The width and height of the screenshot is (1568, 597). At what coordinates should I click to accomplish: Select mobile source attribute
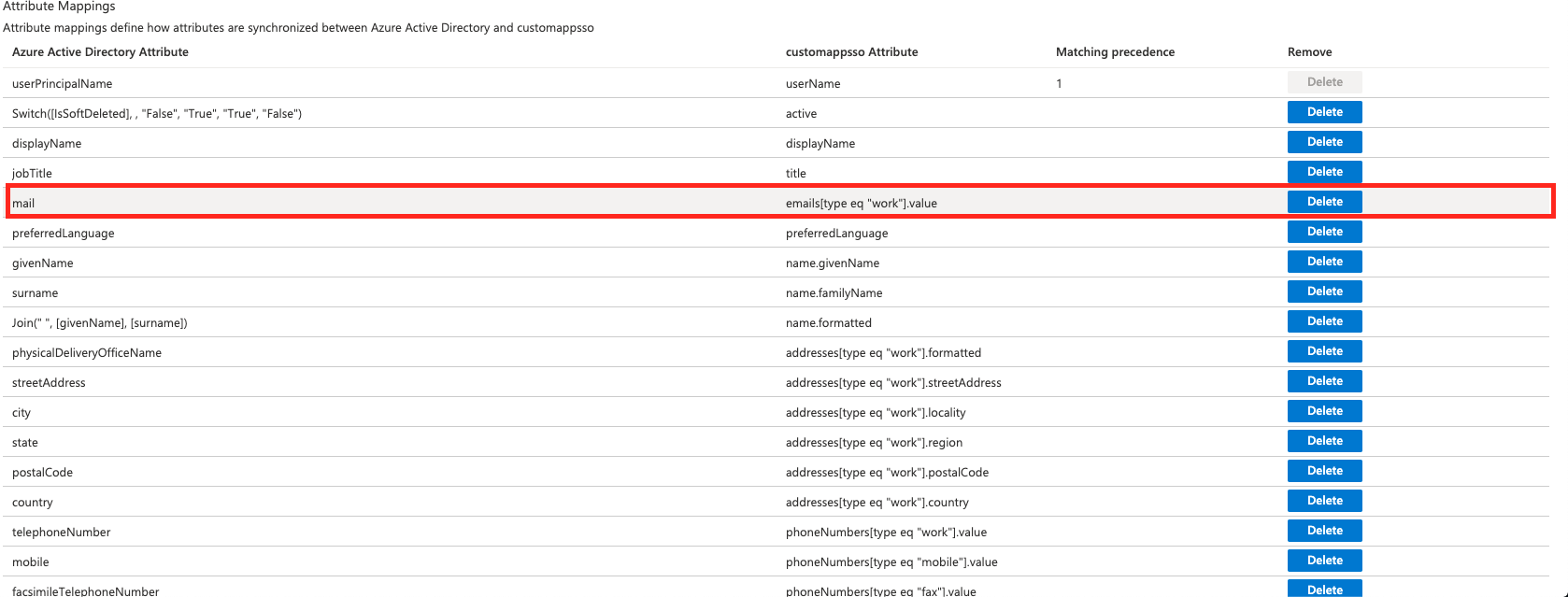click(x=31, y=562)
